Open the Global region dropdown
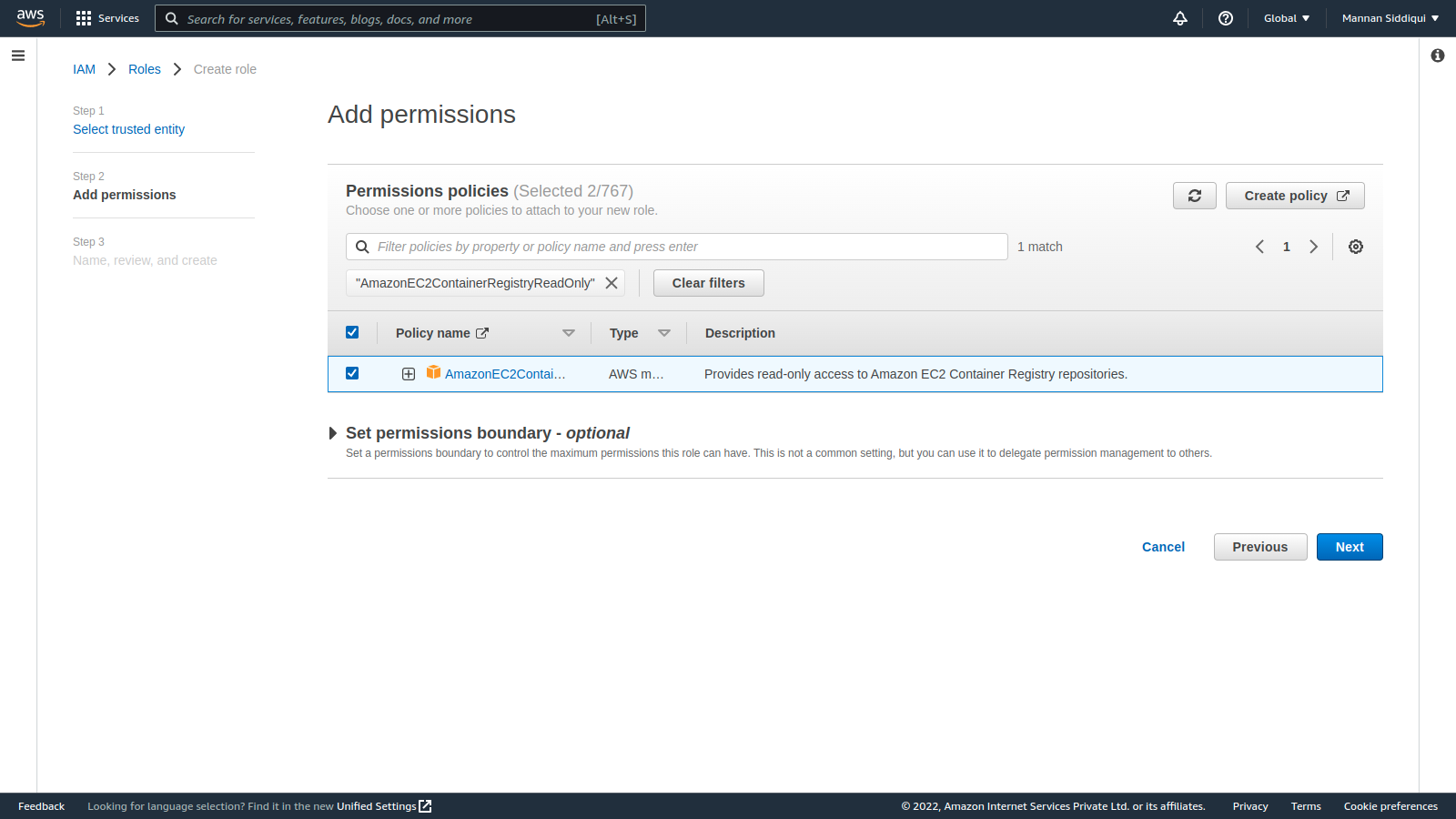The height and width of the screenshot is (819, 1456). 1286,18
